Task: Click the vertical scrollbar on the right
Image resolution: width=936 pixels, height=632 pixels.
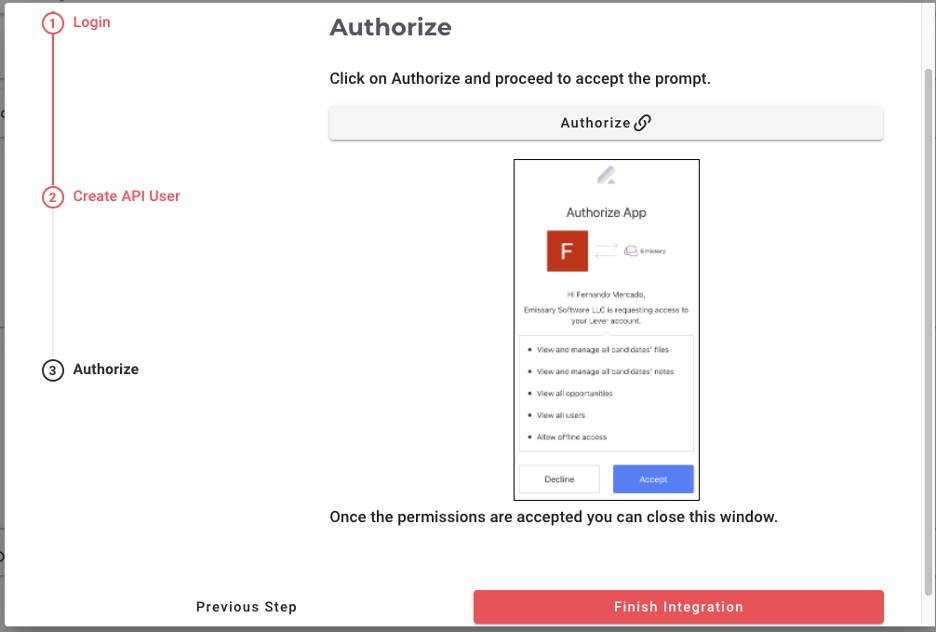Action: [x=928, y=332]
